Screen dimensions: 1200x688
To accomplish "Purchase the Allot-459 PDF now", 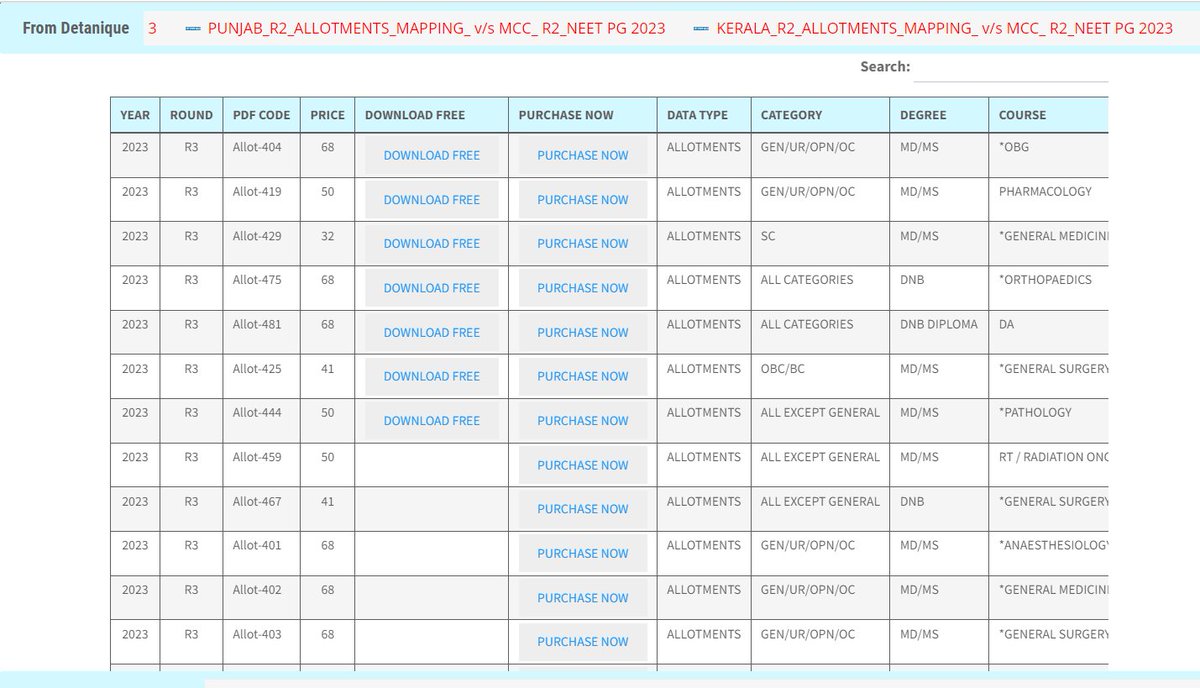I will [583, 465].
